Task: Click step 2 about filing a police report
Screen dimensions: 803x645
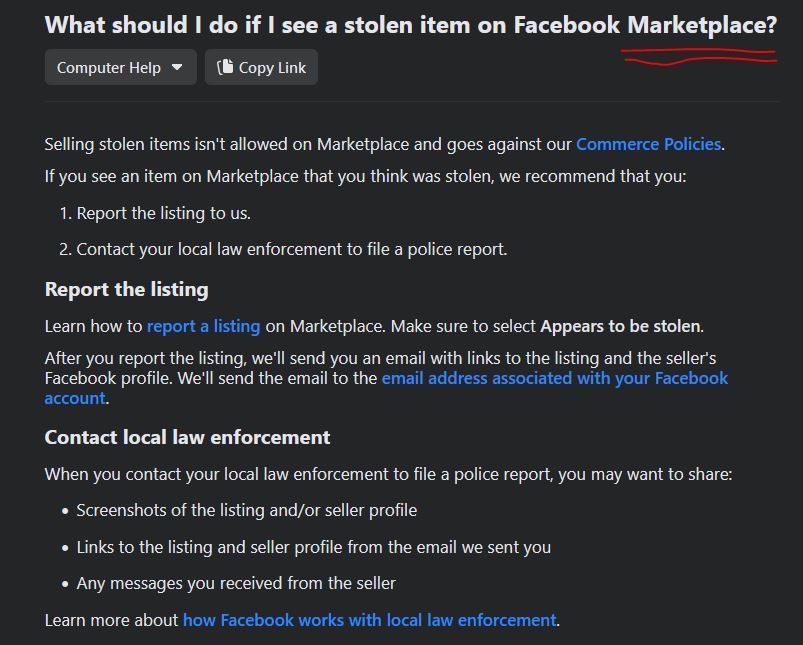Action: 291,249
